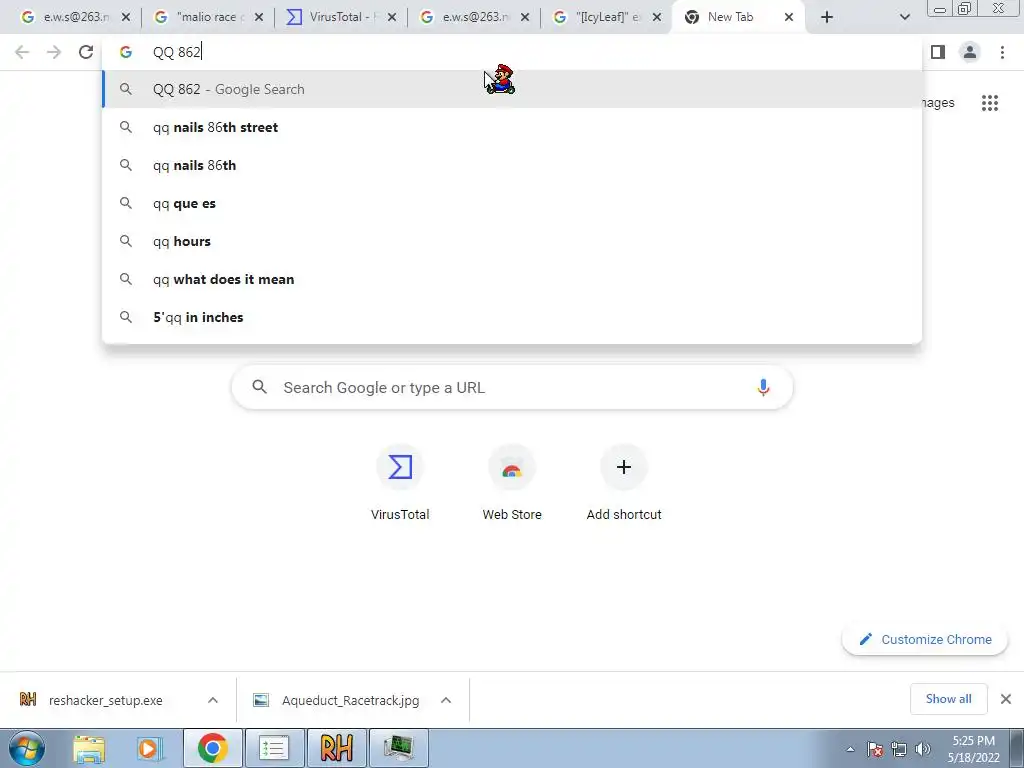1024x768 pixels.
Task: Expand options for Aqueduct_Racetrack.jpg download
Action: pos(446,700)
